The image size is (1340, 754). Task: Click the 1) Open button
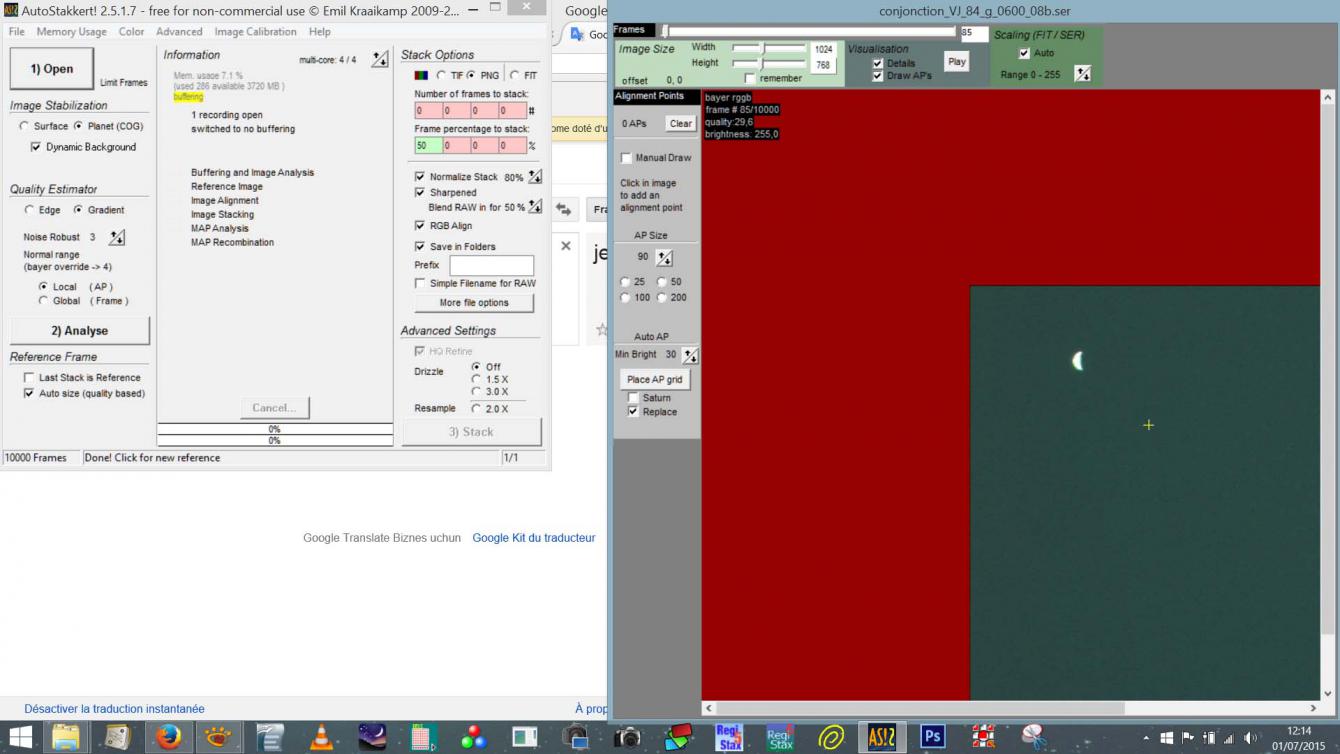(x=52, y=69)
